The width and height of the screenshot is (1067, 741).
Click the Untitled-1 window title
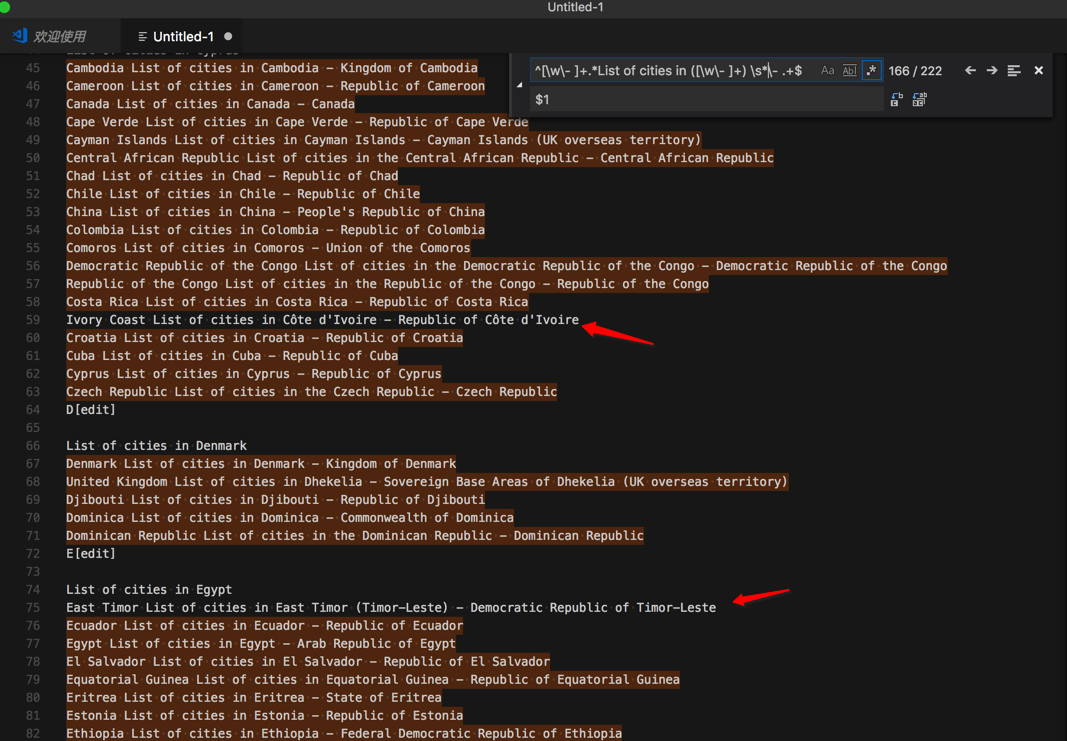pos(575,7)
